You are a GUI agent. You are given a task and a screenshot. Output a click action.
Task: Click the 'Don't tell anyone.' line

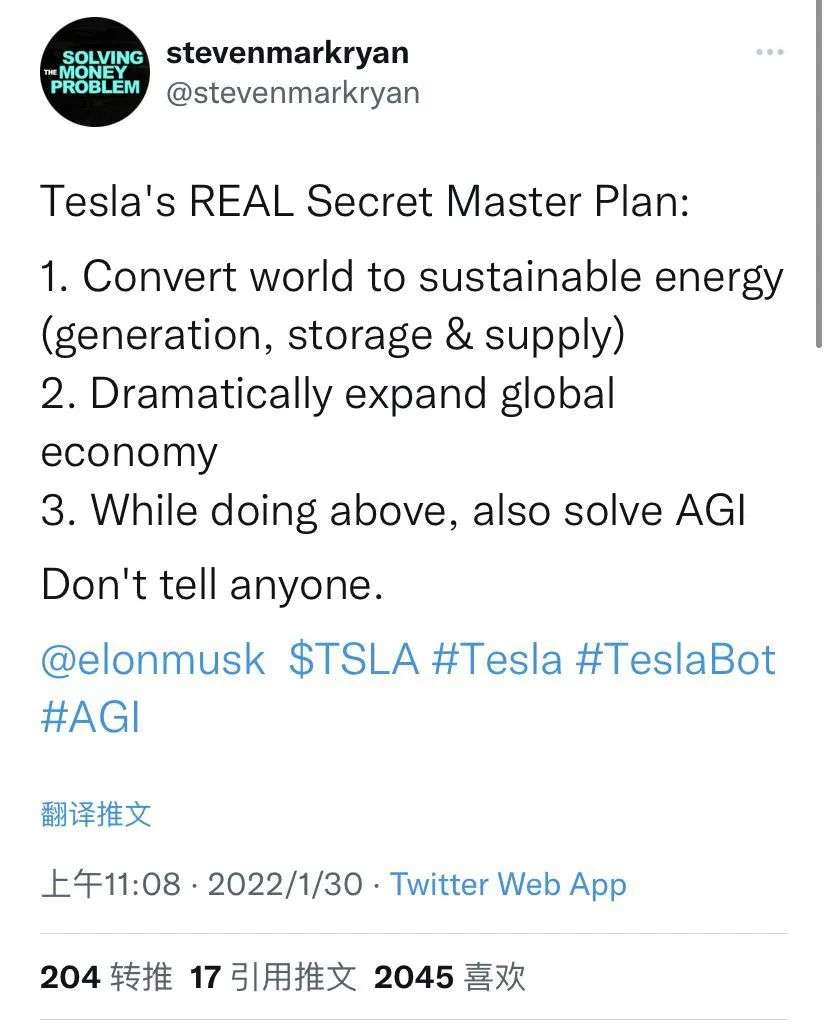point(212,583)
